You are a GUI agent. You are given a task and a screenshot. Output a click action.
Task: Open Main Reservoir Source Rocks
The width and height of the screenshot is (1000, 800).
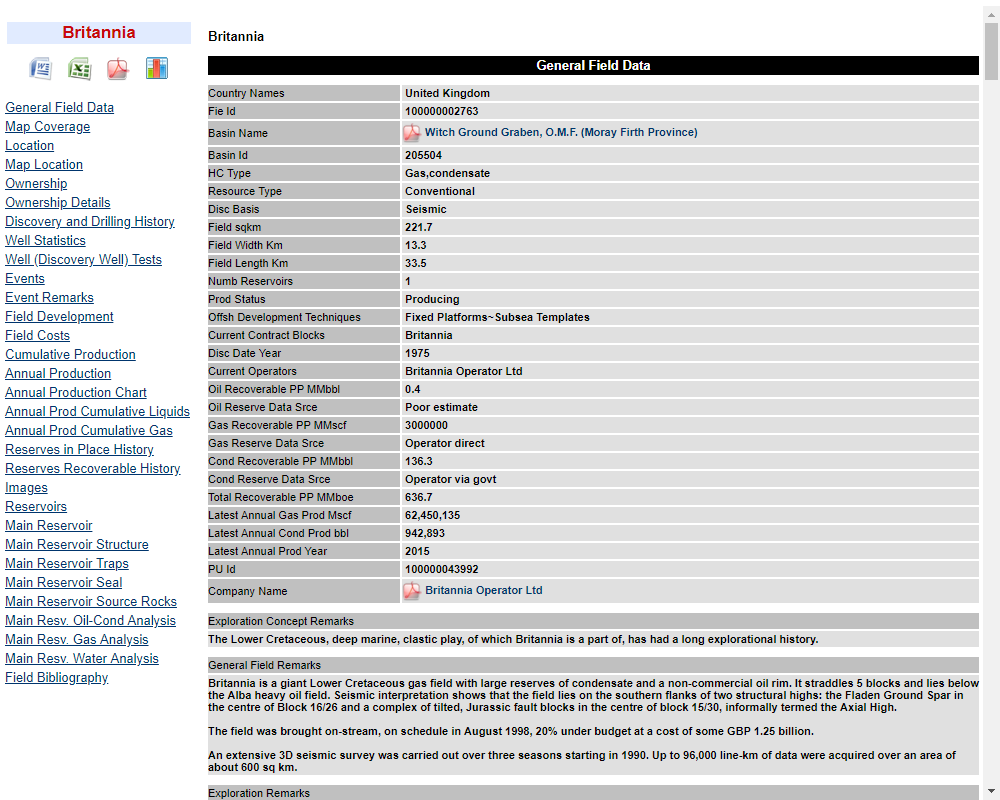(x=91, y=602)
